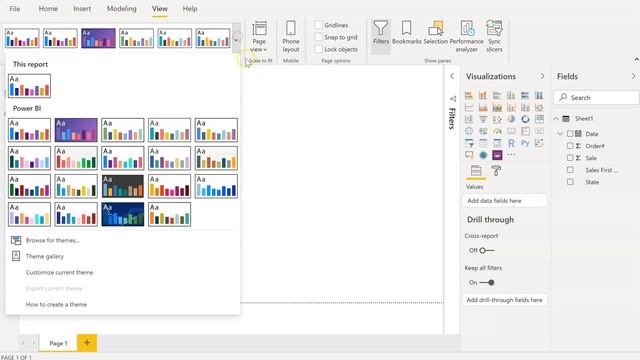Open the Theme gallery link
The image size is (640, 360).
pyautogui.click(x=44, y=256)
